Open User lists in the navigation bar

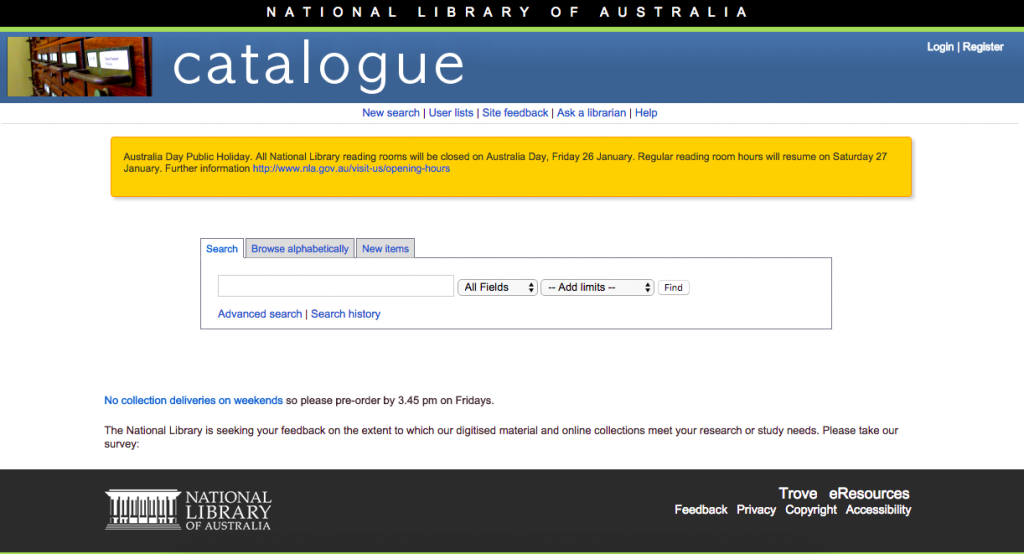(x=451, y=113)
